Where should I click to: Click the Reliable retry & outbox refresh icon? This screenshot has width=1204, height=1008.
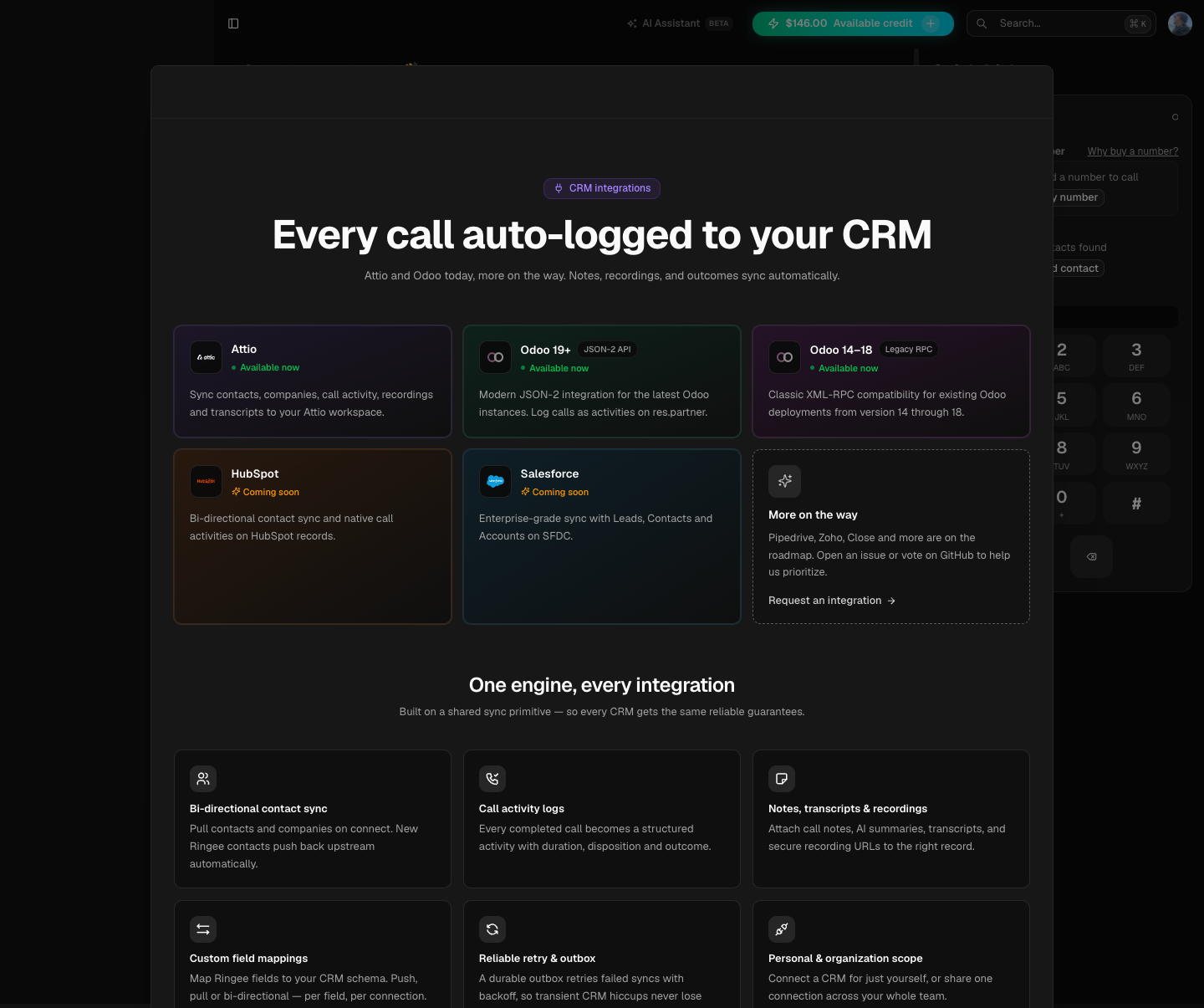tap(492, 929)
